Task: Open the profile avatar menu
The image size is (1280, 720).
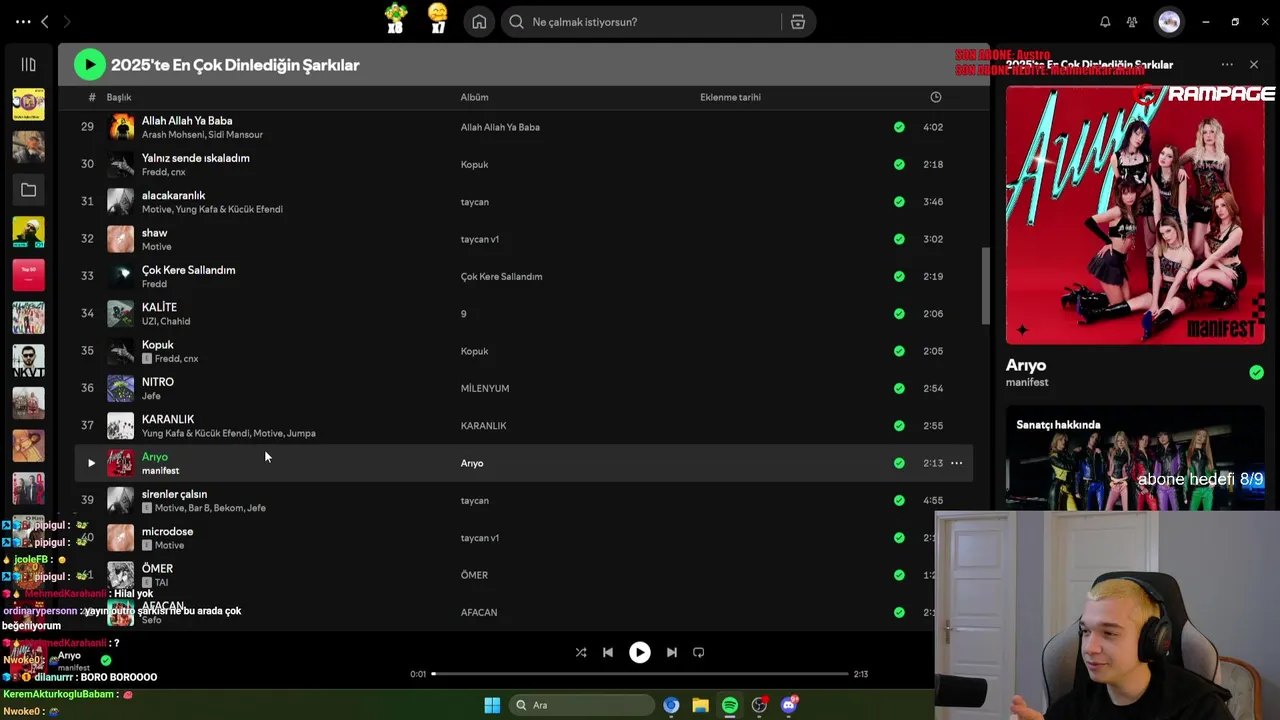Action: tap(1169, 22)
